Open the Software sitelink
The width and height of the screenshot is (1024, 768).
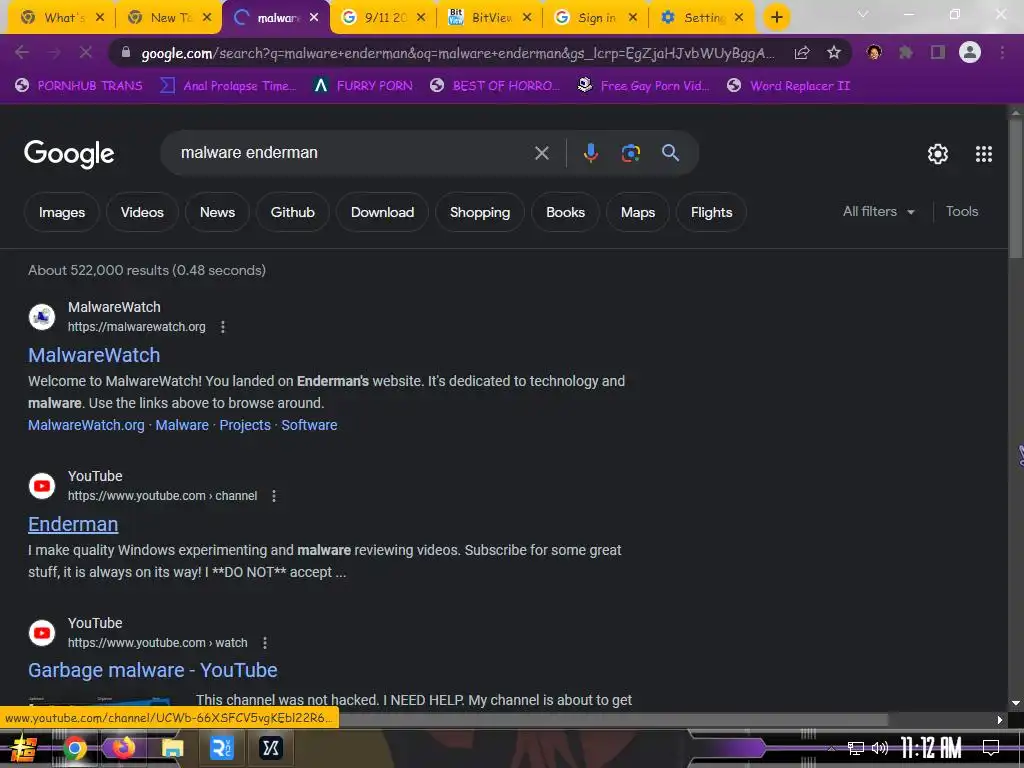click(309, 425)
